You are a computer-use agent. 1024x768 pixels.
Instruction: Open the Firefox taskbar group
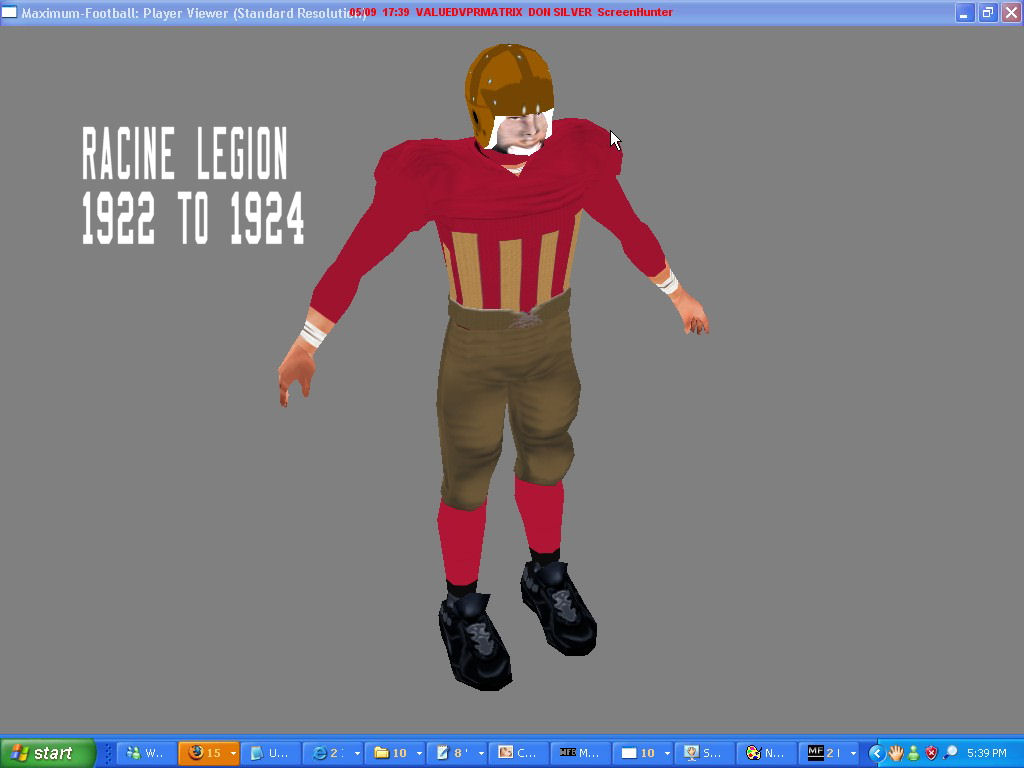[205, 753]
